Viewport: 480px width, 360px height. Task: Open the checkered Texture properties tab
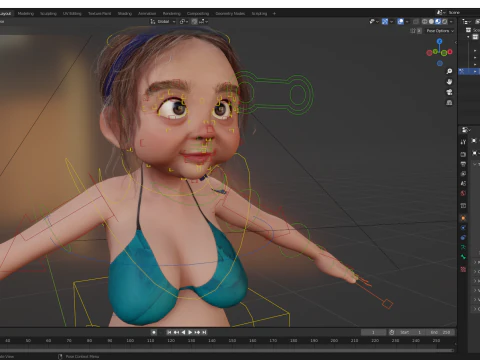point(463,269)
